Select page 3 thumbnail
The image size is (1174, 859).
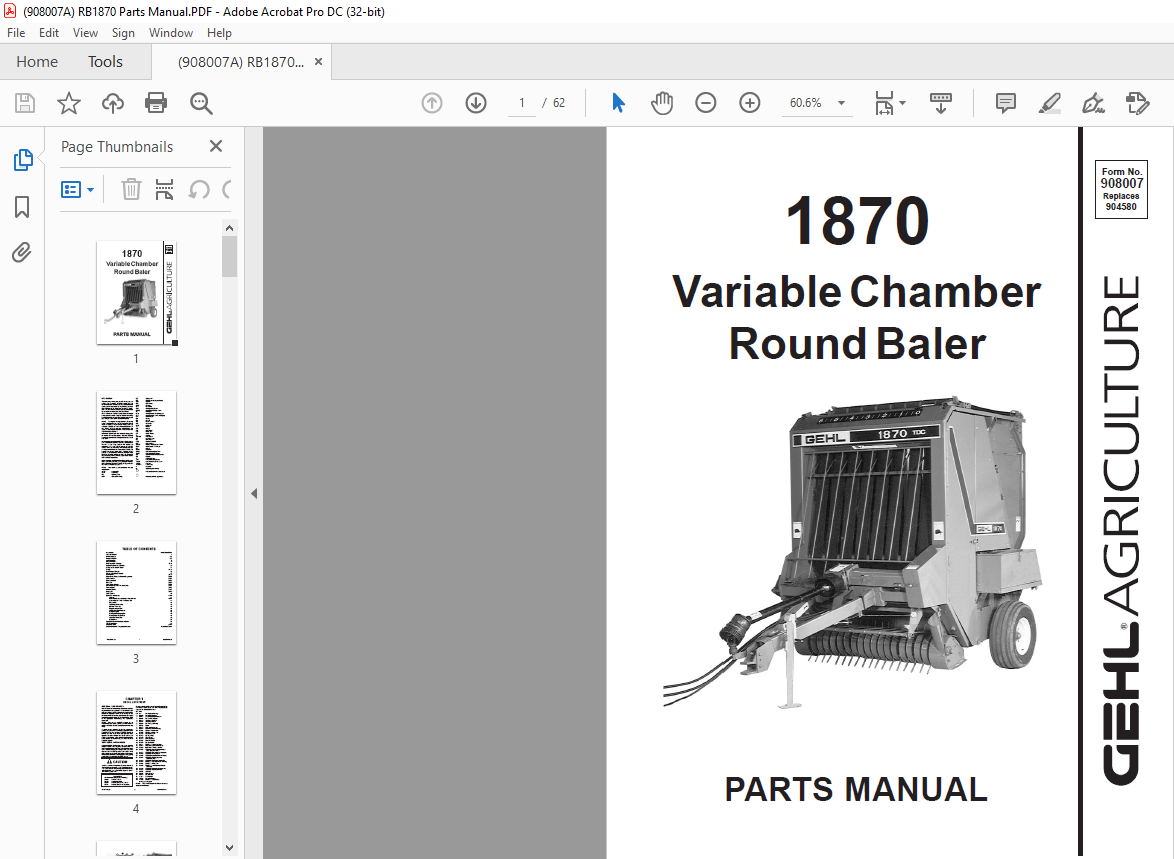[136, 592]
